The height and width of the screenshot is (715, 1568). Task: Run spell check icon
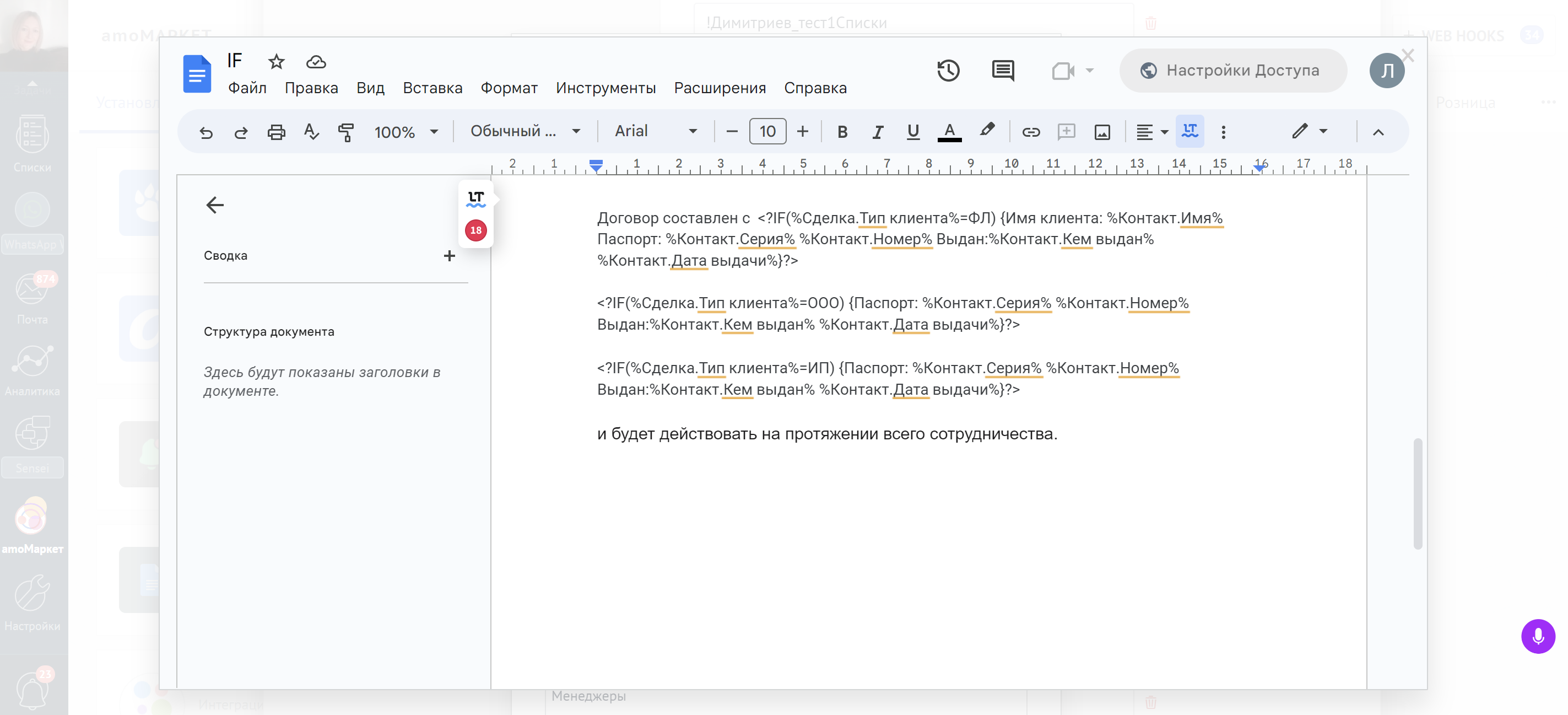(x=311, y=132)
